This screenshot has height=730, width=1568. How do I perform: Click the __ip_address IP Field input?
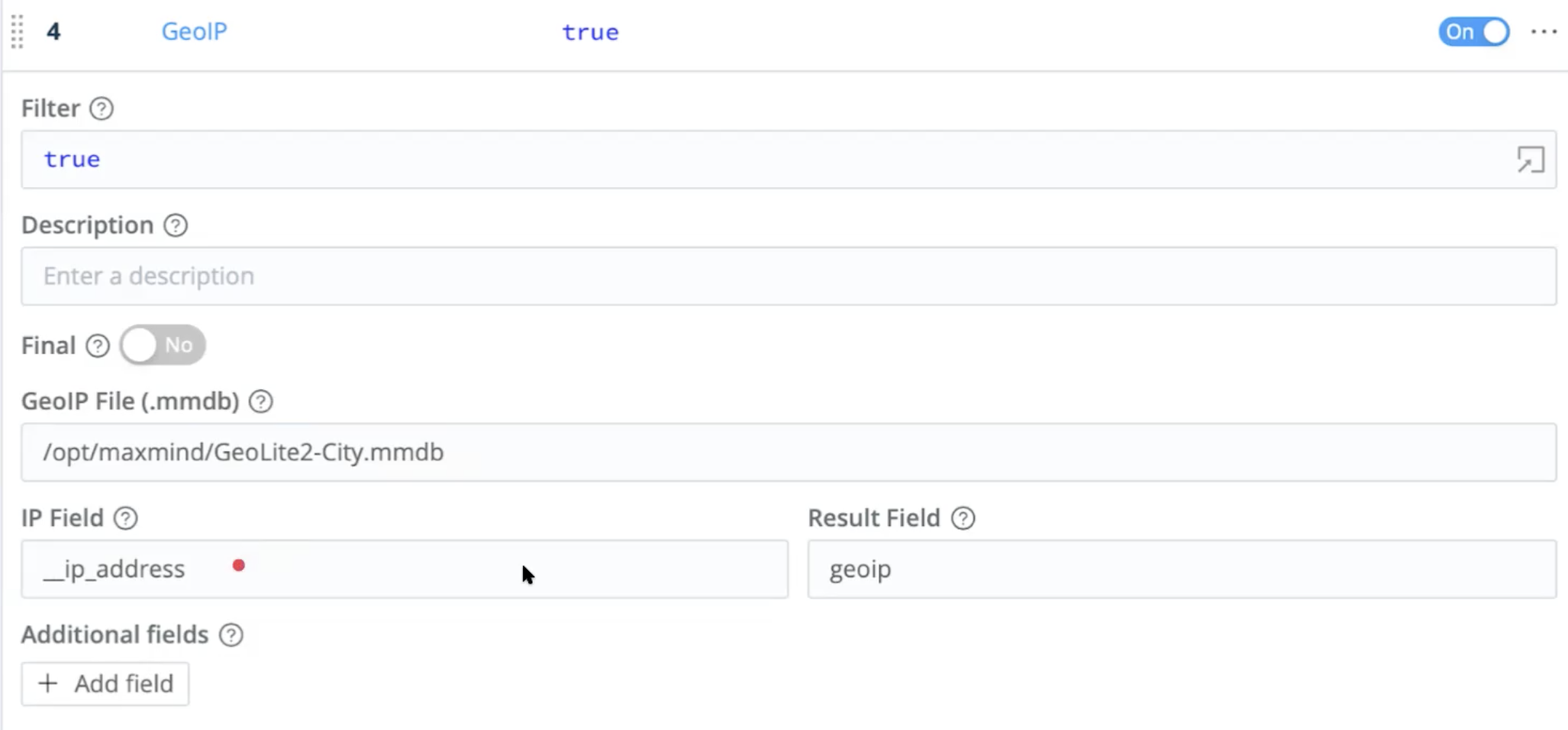coord(405,569)
